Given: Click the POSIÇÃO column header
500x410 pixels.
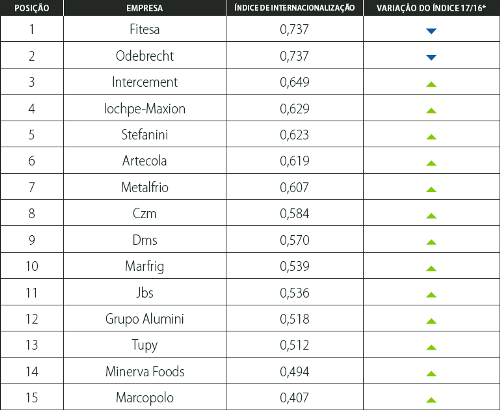Looking at the screenshot, I should click(32, 8).
